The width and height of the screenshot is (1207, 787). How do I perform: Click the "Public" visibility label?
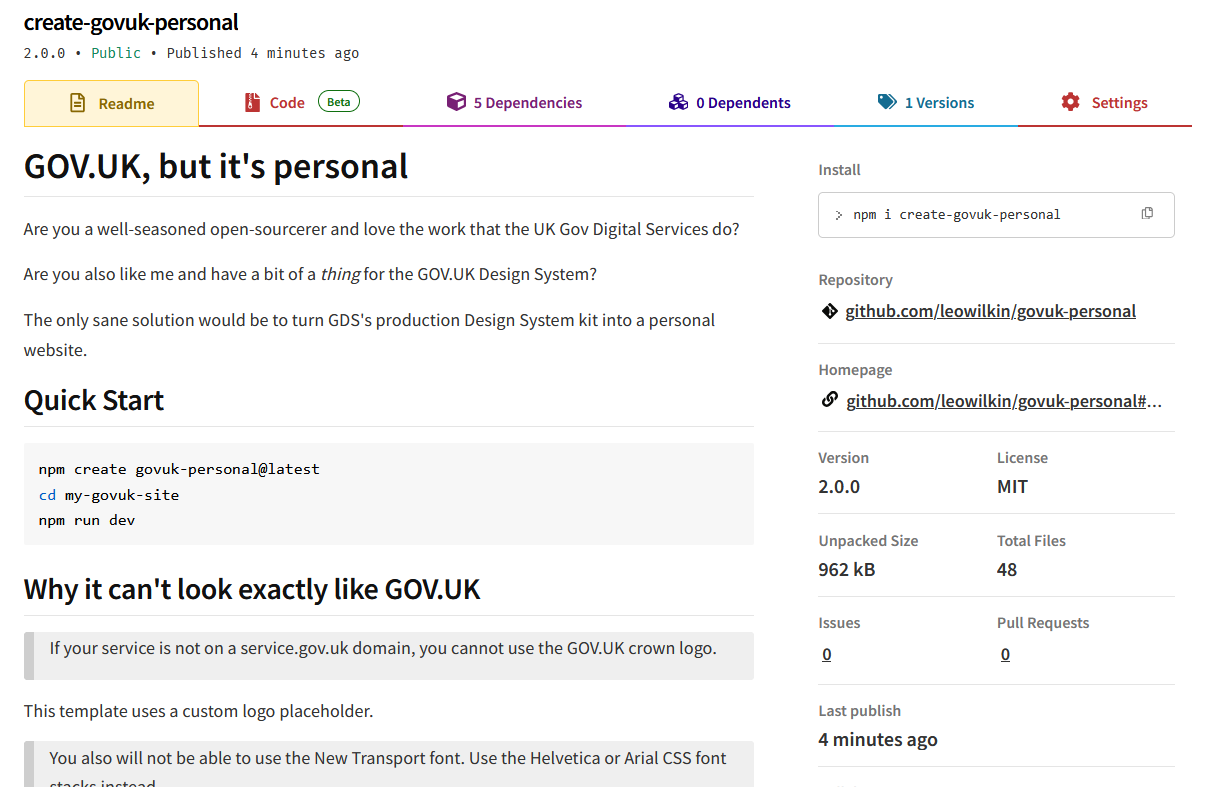116,53
